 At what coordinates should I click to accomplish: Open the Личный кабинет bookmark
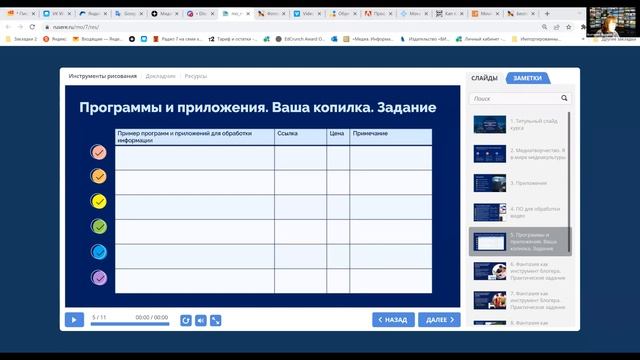point(481,39)
